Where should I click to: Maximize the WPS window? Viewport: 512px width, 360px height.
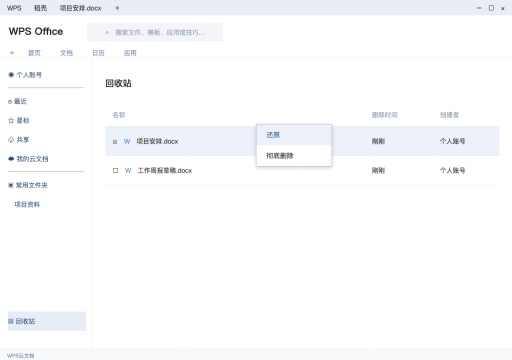[x=491, y=8]
